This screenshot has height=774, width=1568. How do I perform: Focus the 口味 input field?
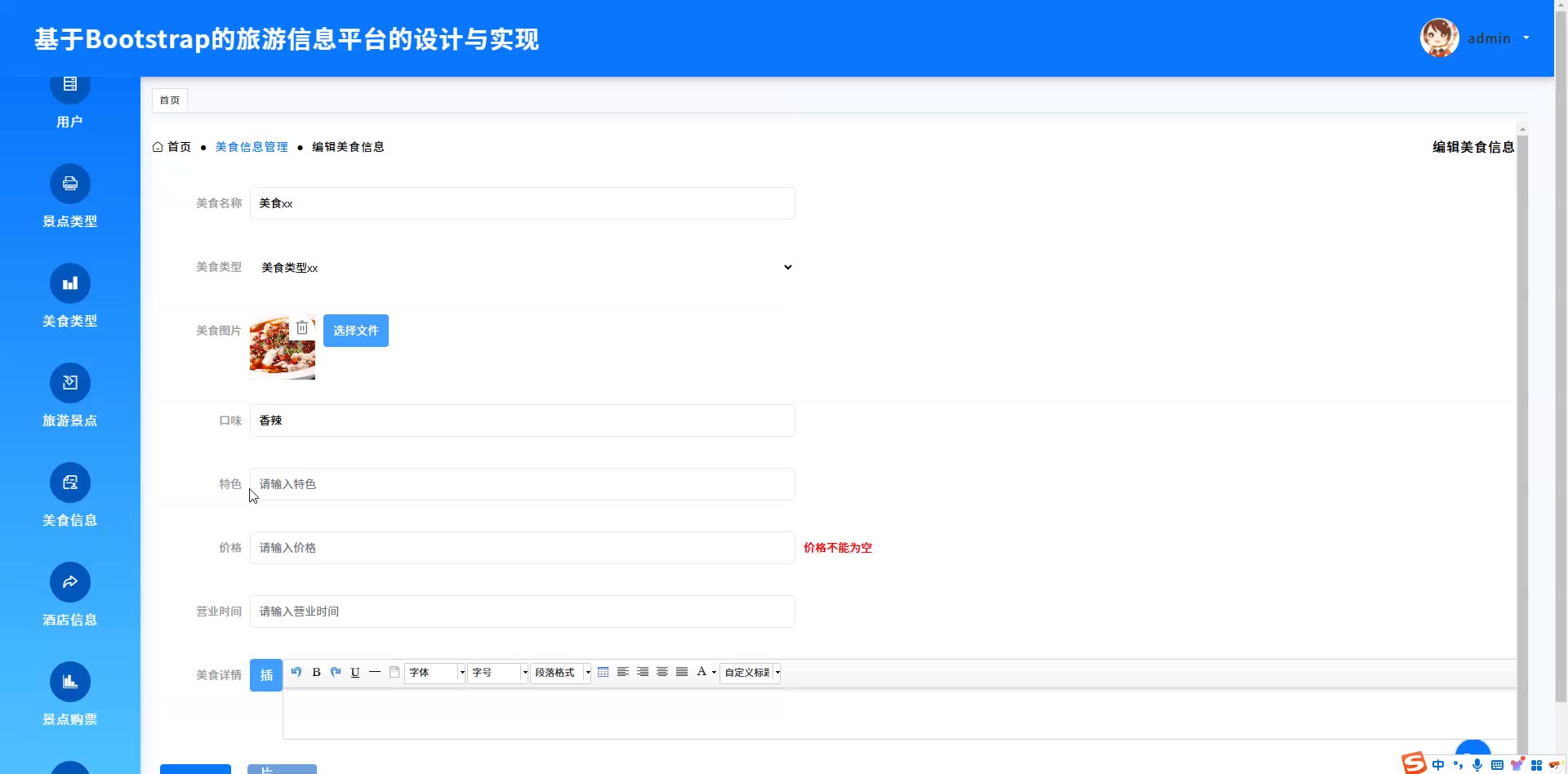523,420
